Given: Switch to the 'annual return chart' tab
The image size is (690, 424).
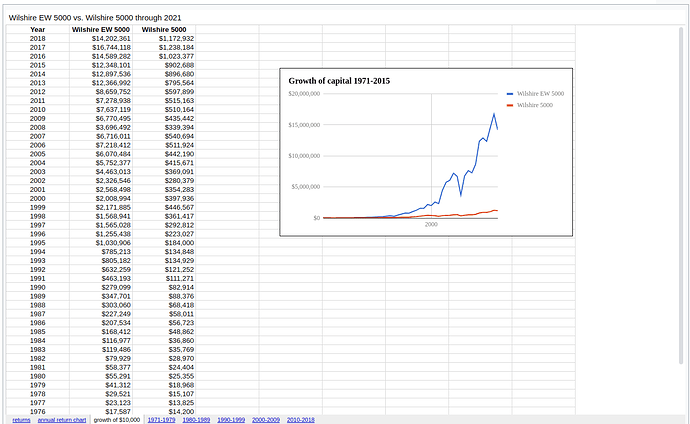Looking at the screenshot, I should coord(62,420).
